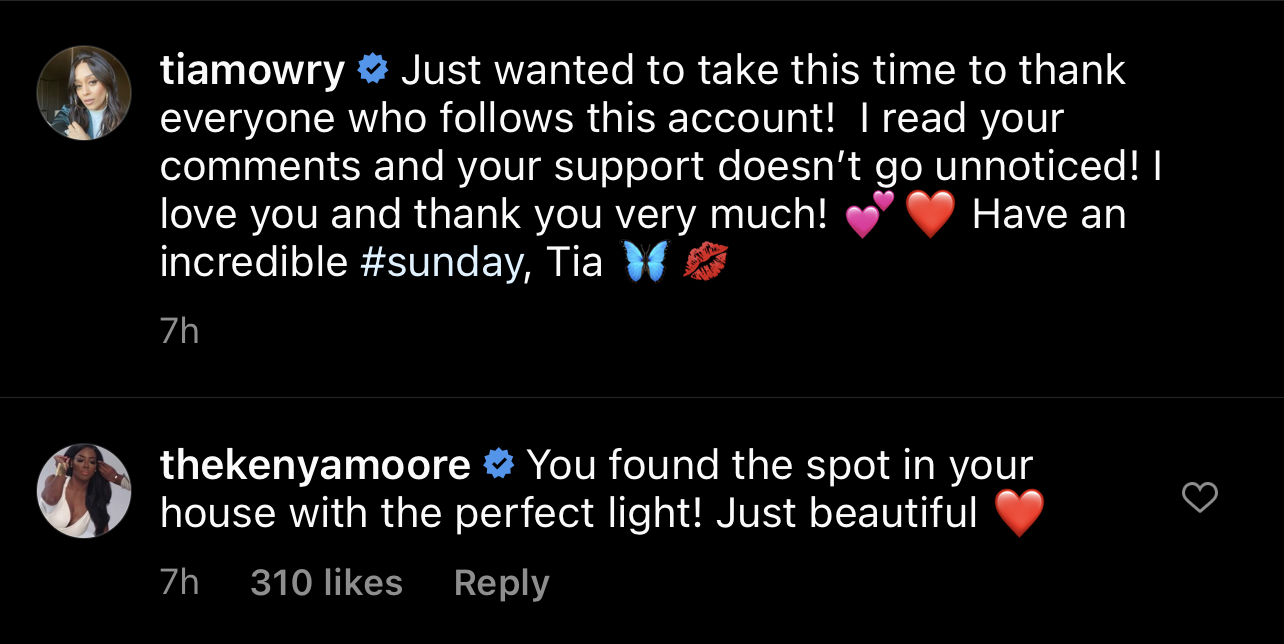
Task: Visit the tiamowry username link
Action: (x=253, y=71)
